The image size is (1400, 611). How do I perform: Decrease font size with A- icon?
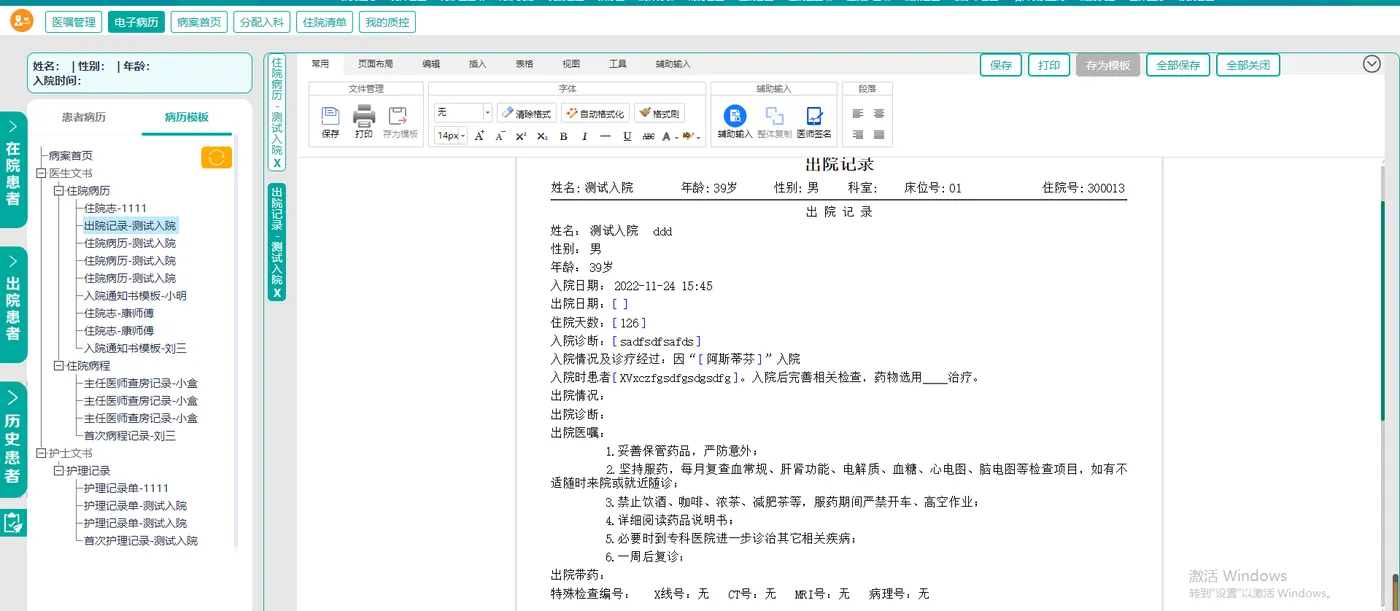(x=500, y=136)
